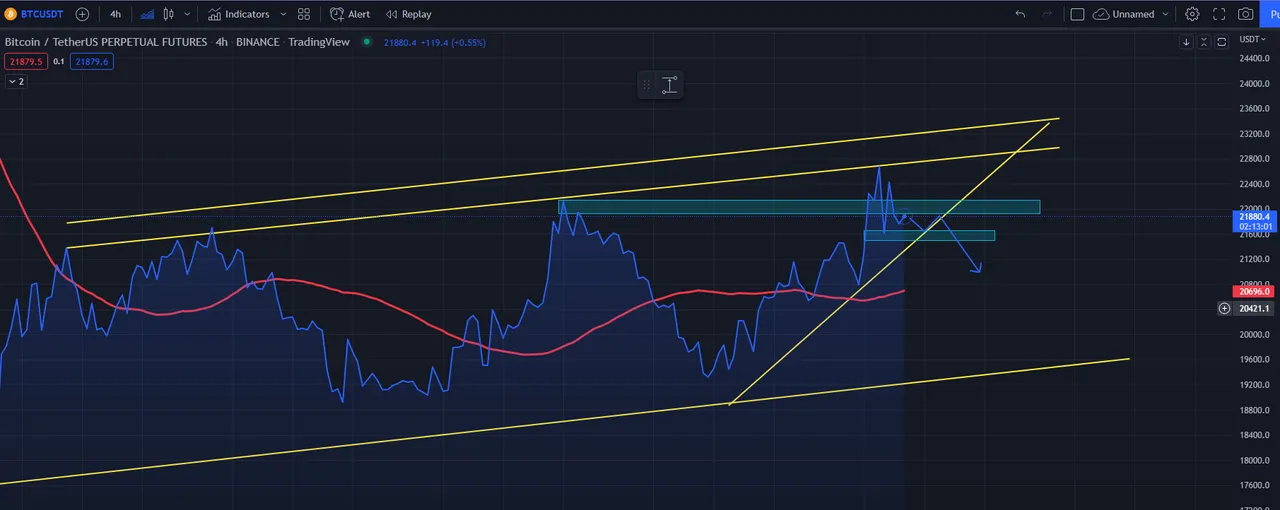Click the measure tool icon in floating toolbar
Screen dimensions: 1280x510
pyautogui.click(x=669, y=85)
